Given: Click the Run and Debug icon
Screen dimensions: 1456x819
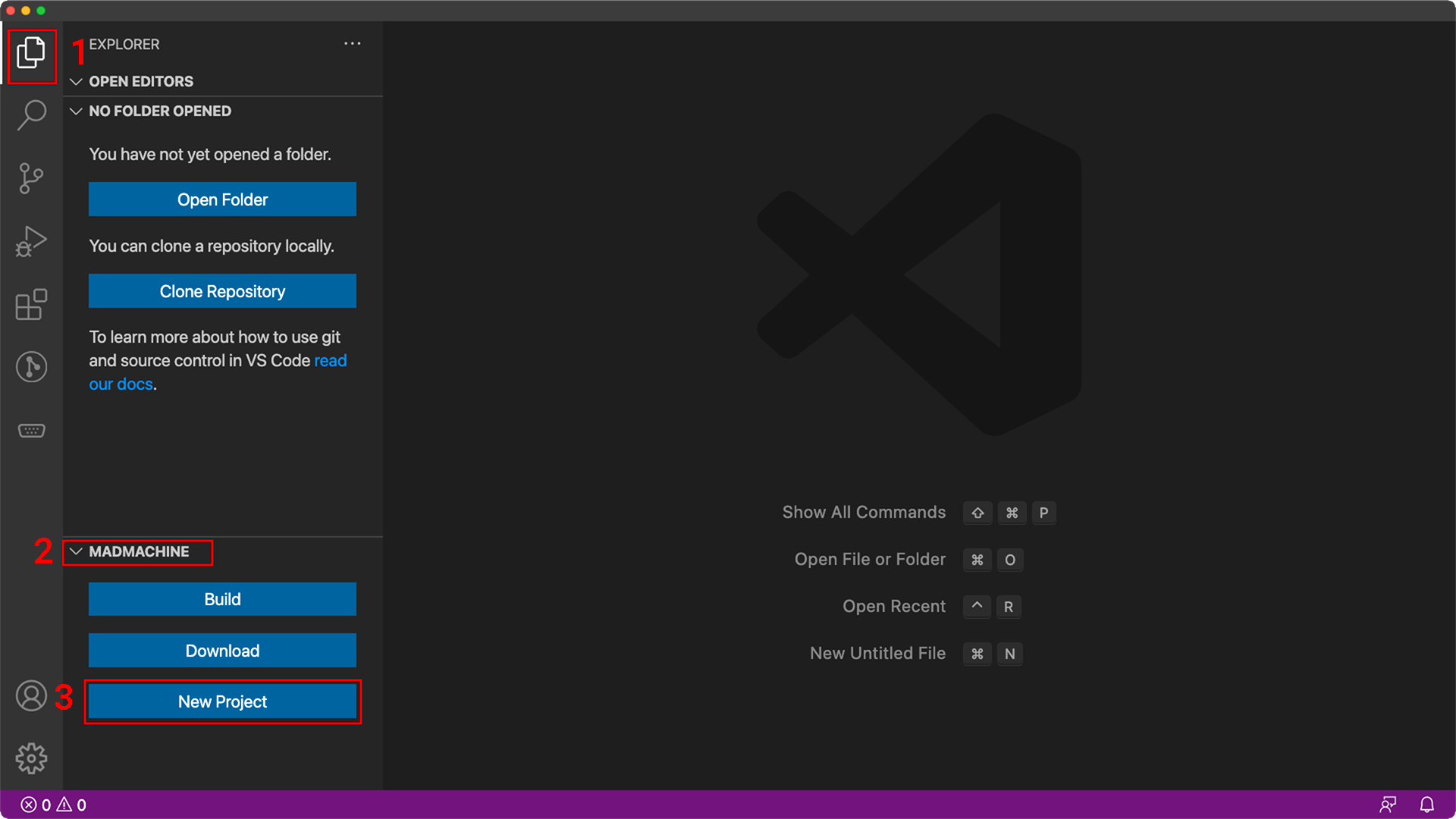Looking at the screenshot, I should click(31, 241).
